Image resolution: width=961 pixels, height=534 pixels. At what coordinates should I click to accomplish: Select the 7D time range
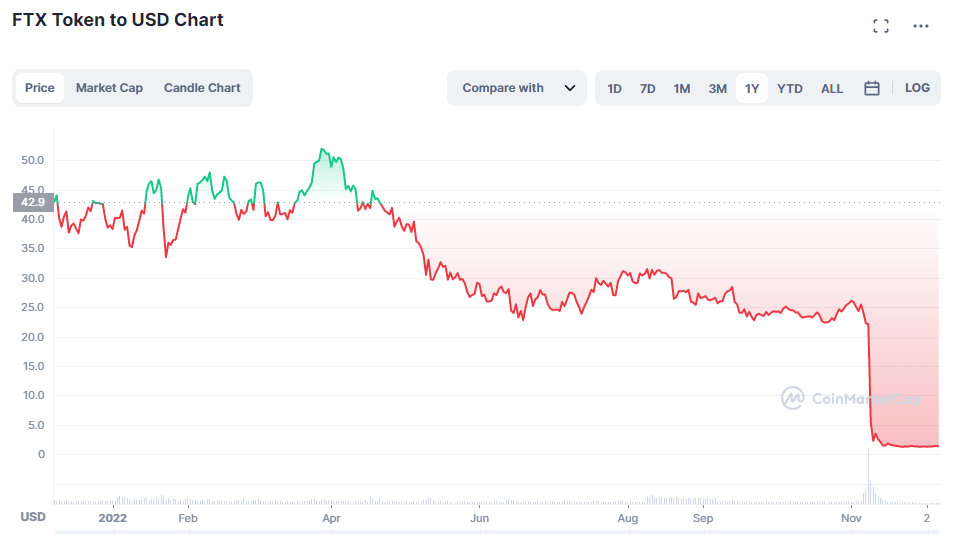(648, 88)
